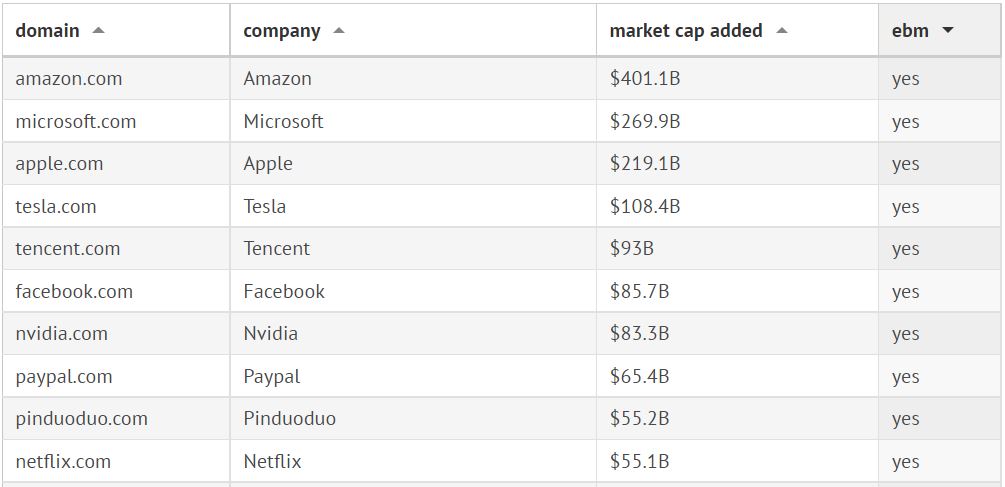Select the ebm column header

(910, 31)
